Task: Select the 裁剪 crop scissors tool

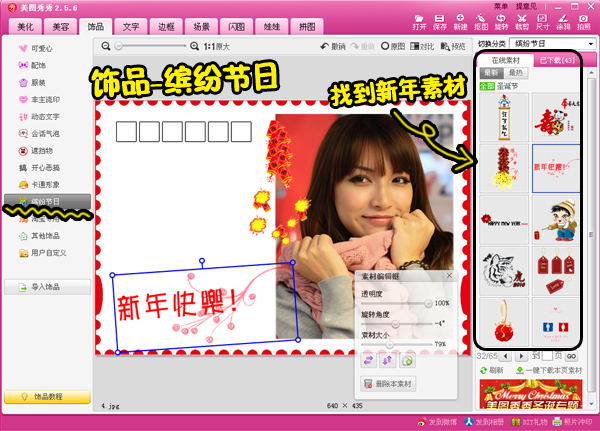Action: point(522,22)
